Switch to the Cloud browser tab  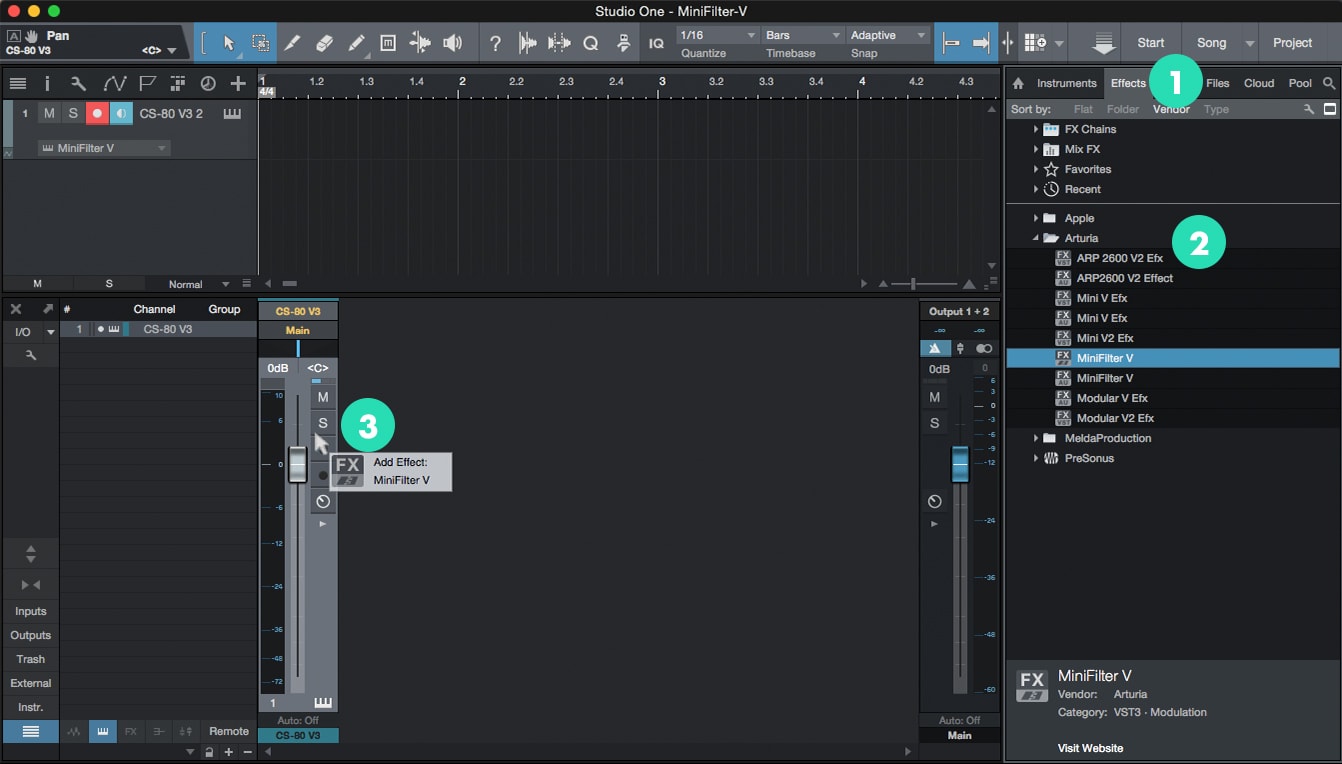coord(1258,83)
